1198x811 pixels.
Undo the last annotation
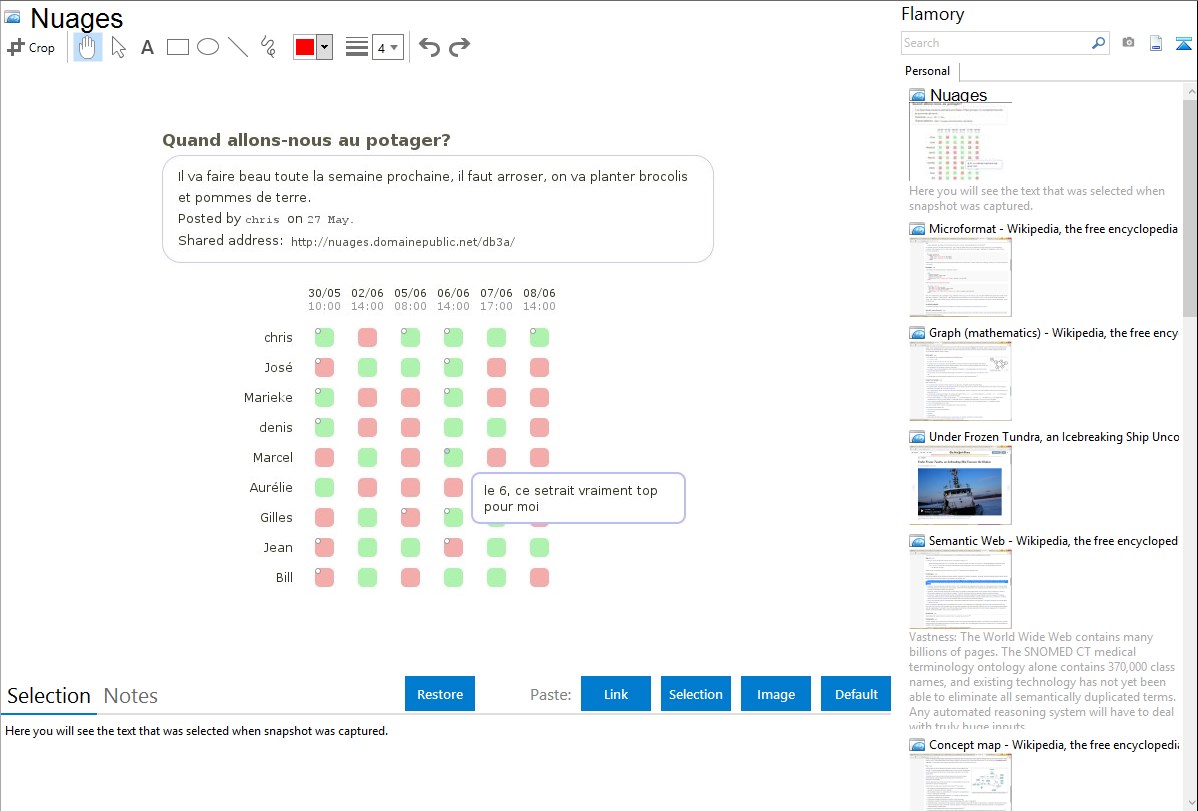429,47
